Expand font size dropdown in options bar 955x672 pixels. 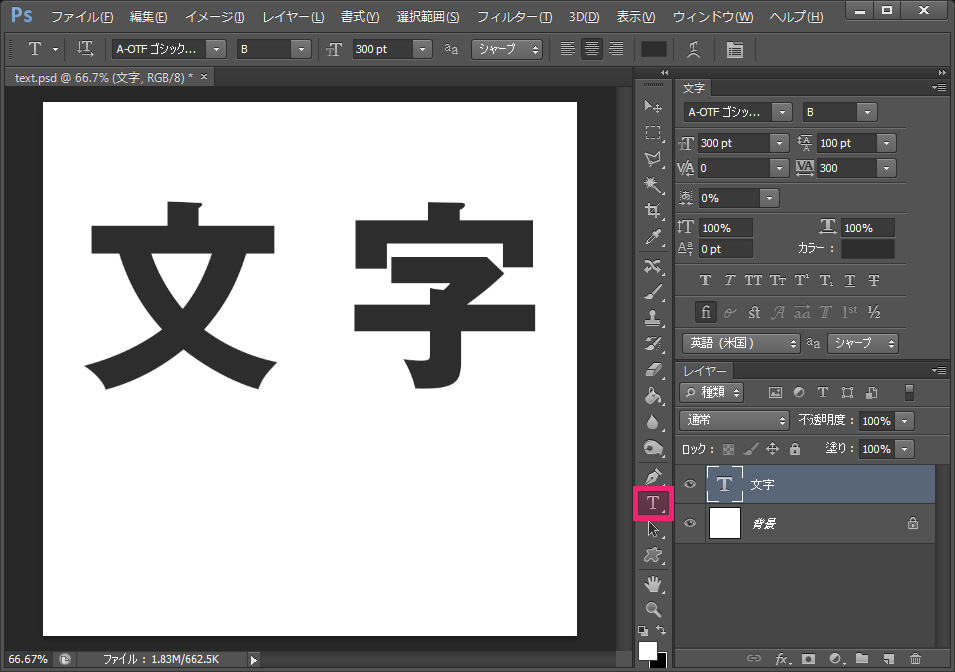(423, 49)
